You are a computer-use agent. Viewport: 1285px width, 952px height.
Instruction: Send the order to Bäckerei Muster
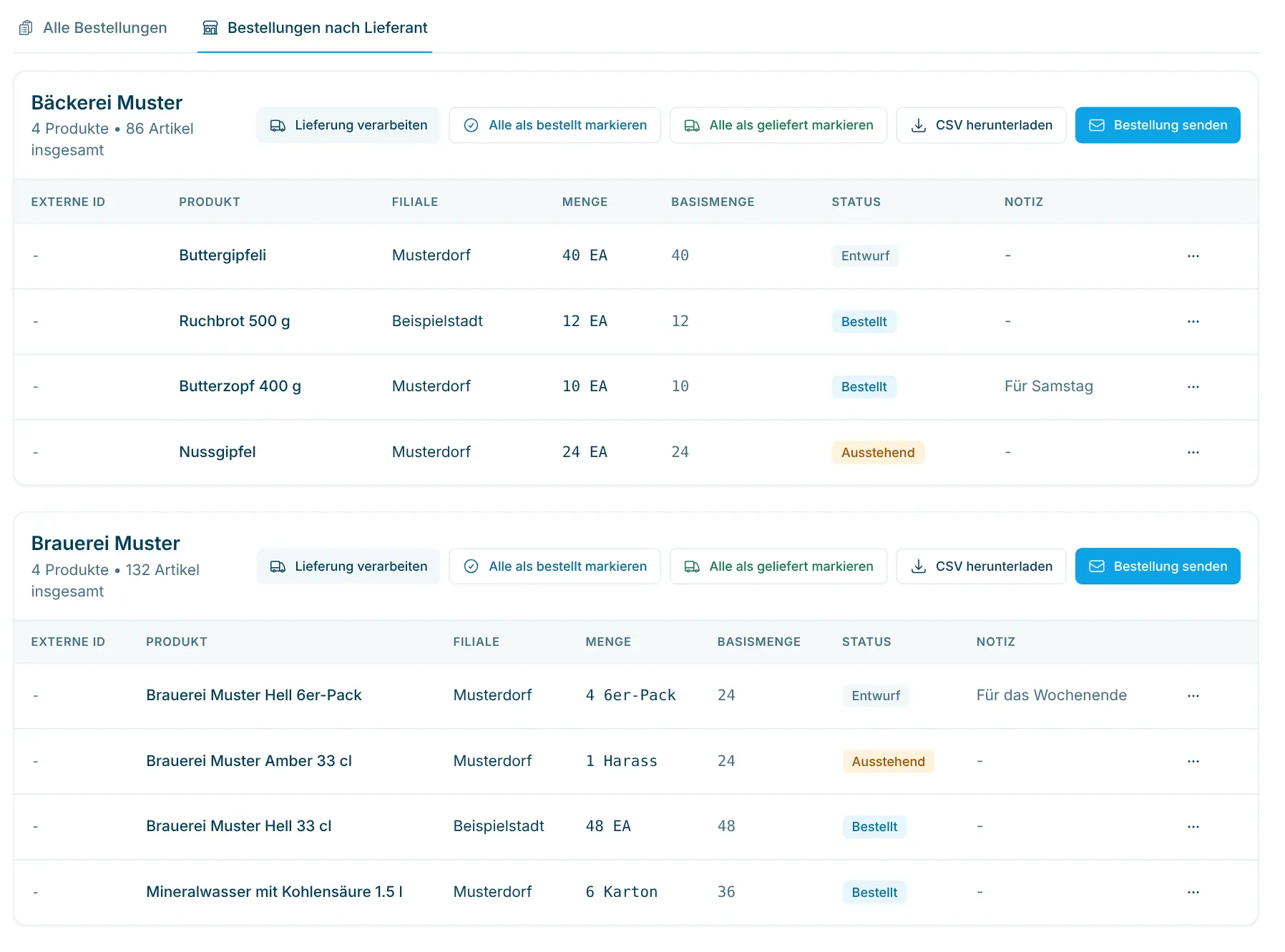click(x=1157, y=125)
